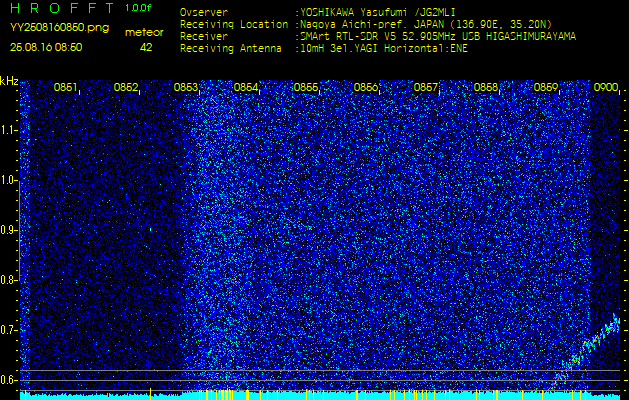Click observer name YOSHIKAWA Yasufumi /JG2MLI
The width and height of the screenshot is (629, 400).
377,12
